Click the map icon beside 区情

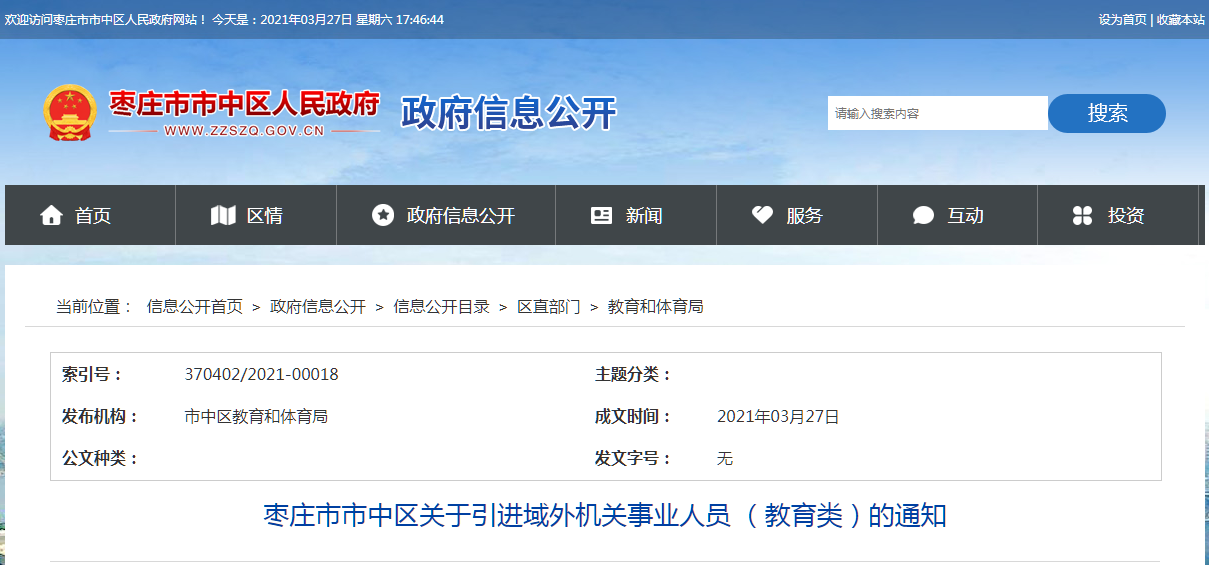[223, 215]
